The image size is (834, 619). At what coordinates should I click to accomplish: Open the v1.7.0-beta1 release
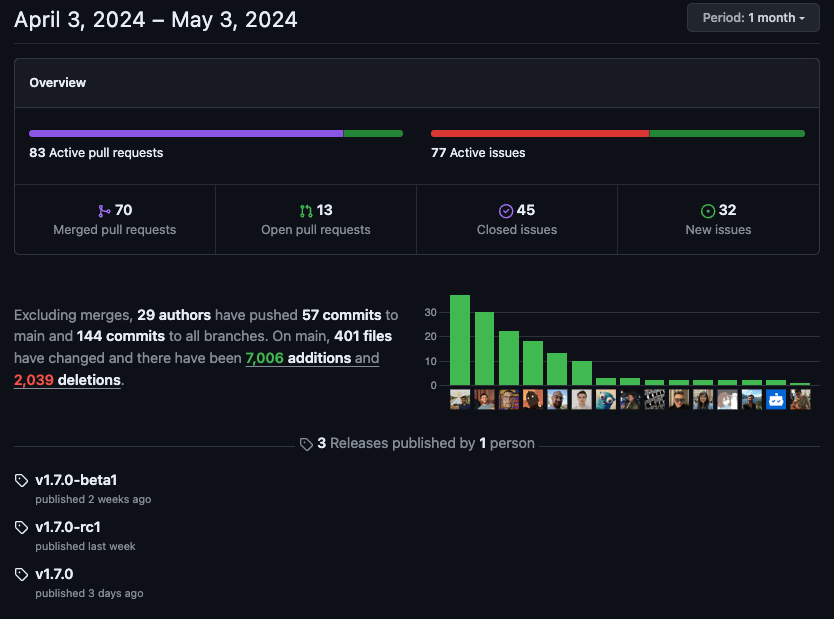[76, 480]
